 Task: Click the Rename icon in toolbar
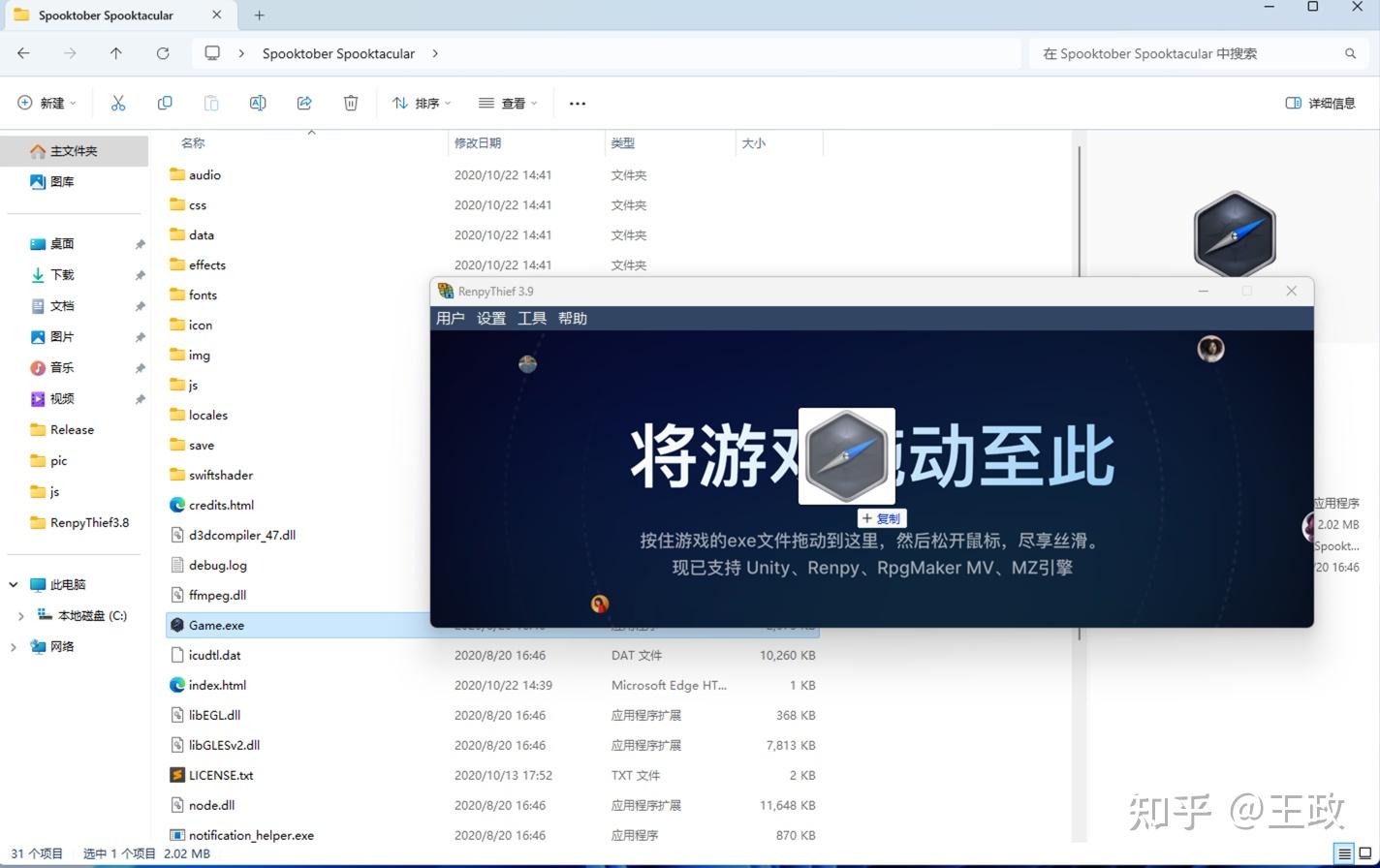coord(258,103)
